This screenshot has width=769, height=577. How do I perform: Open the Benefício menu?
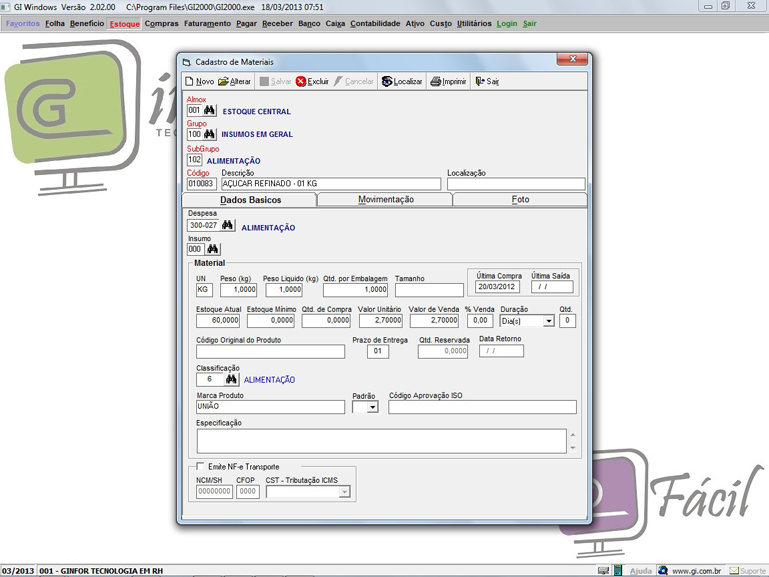pos(87,24)
